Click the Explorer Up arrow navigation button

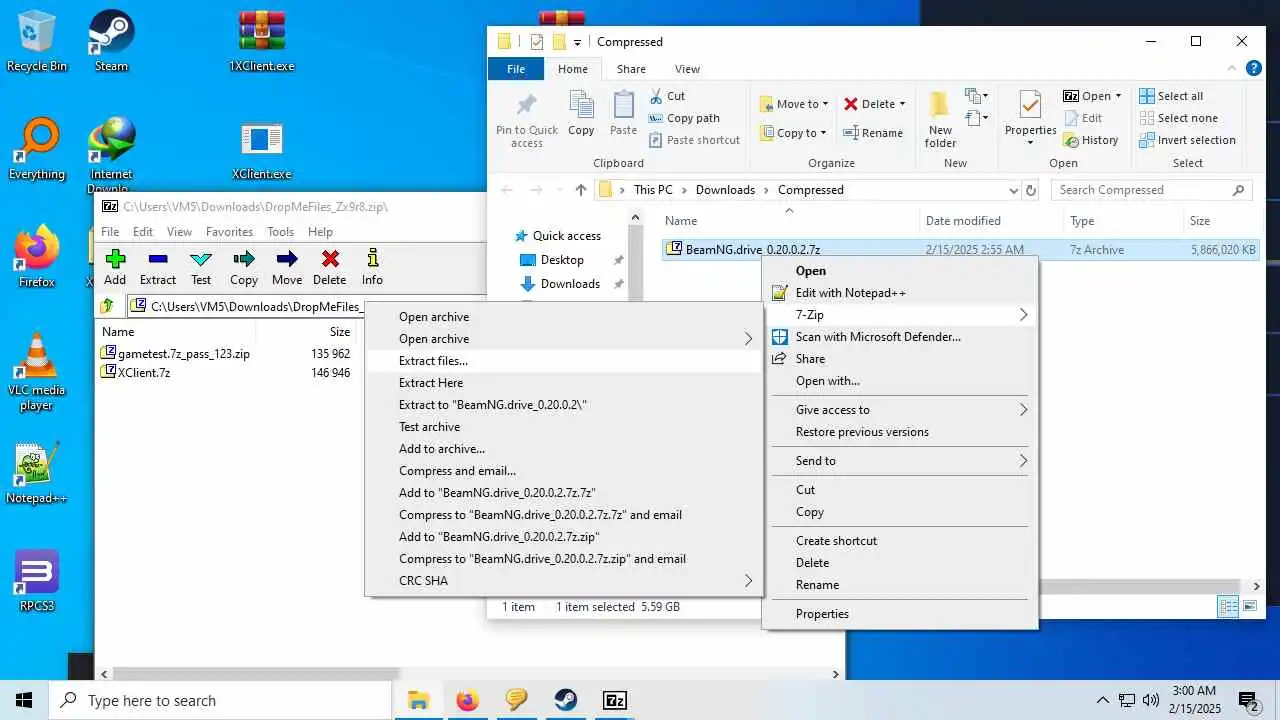pos(581,190)
